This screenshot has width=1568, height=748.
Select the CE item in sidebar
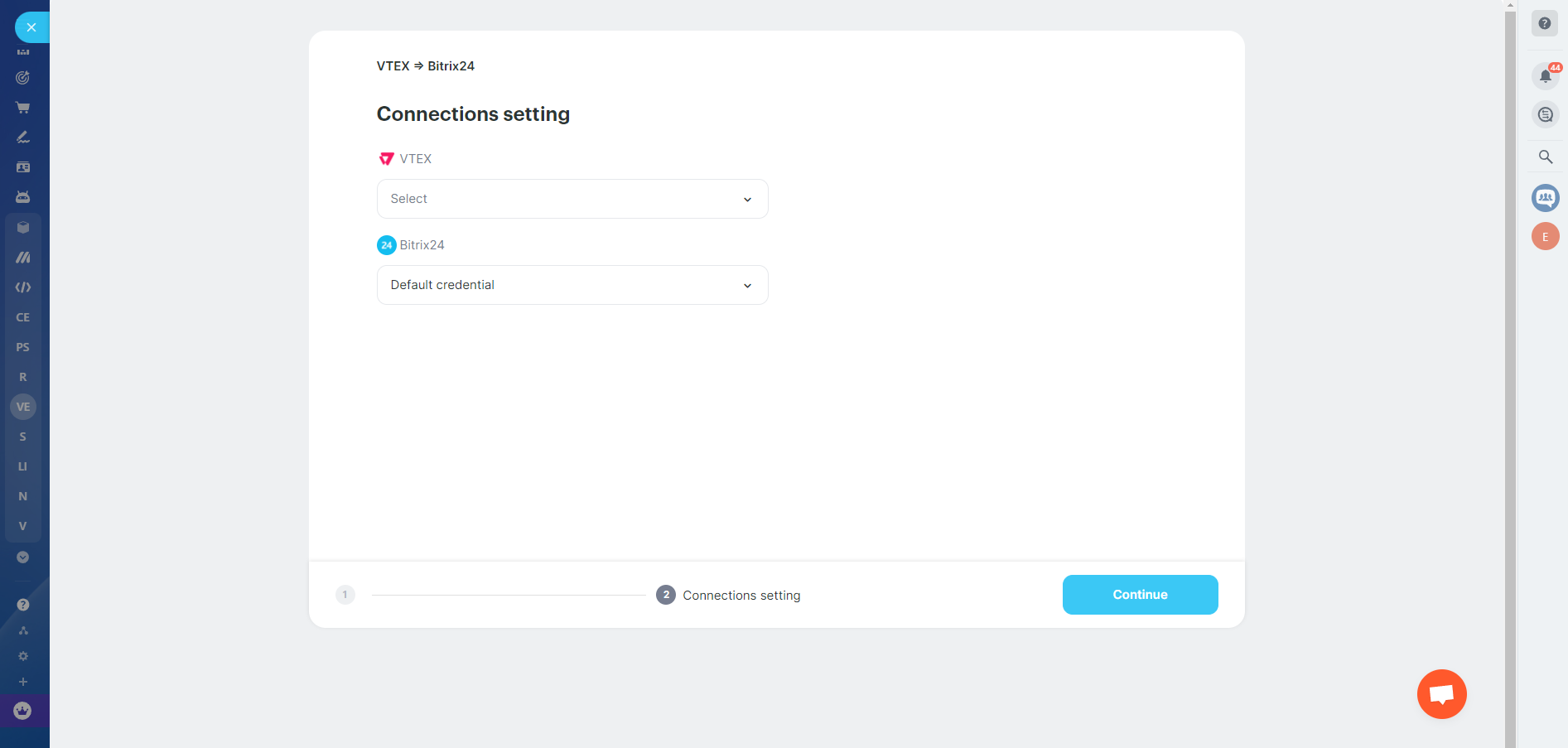(23, 317)
